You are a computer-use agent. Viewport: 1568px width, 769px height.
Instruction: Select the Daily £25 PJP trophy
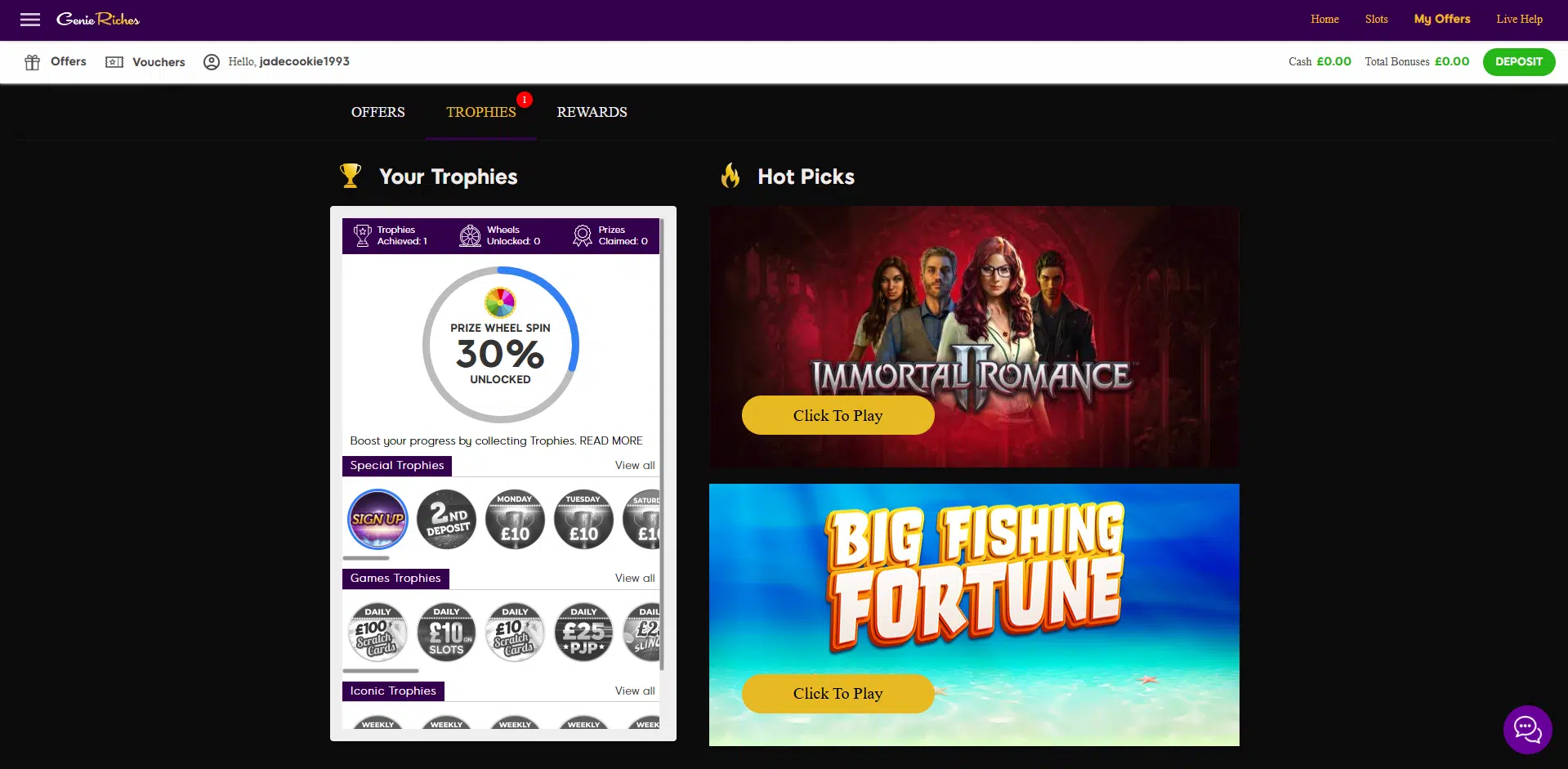coord(583,632)
